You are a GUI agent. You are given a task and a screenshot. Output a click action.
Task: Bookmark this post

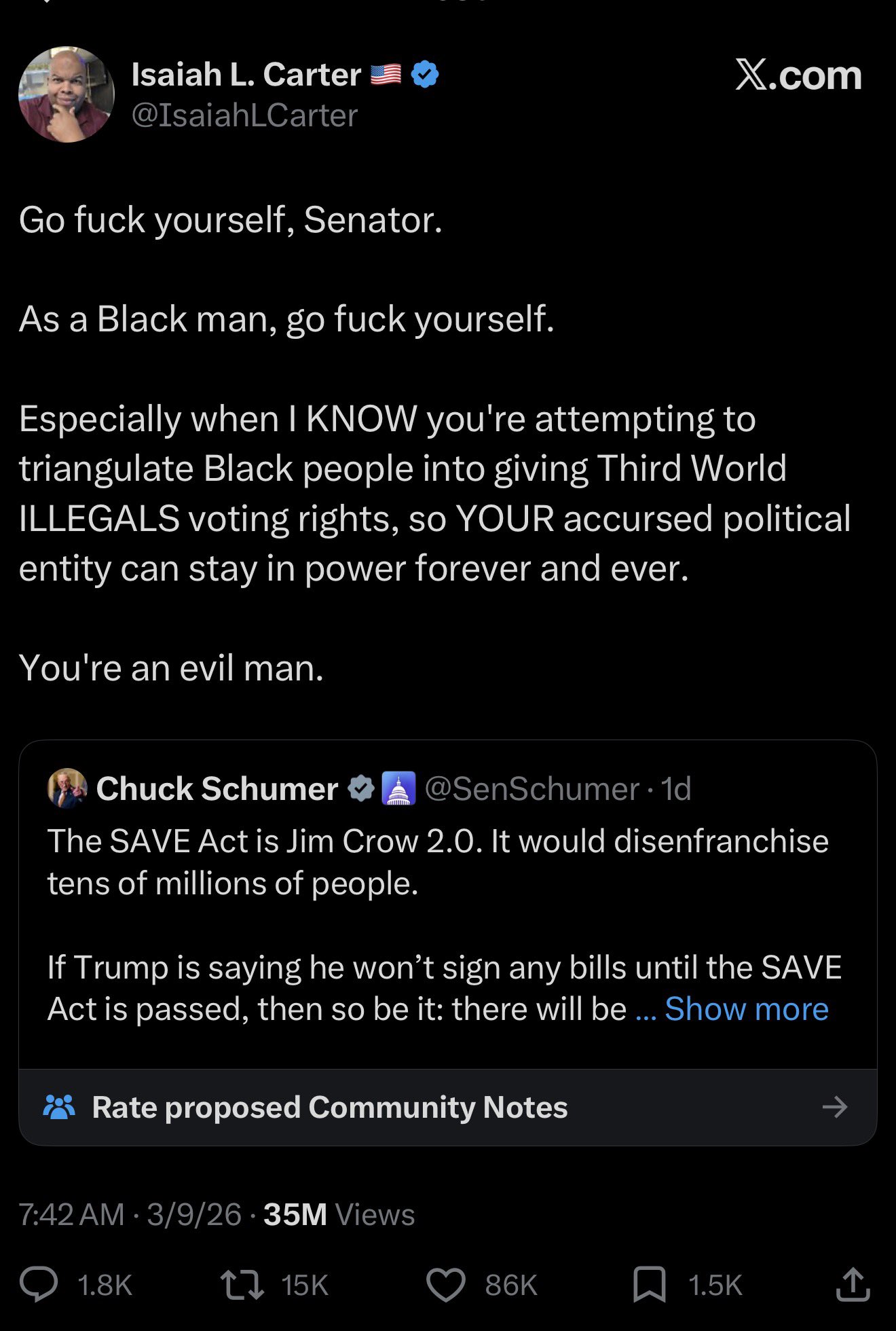(x=649, y=1284)
